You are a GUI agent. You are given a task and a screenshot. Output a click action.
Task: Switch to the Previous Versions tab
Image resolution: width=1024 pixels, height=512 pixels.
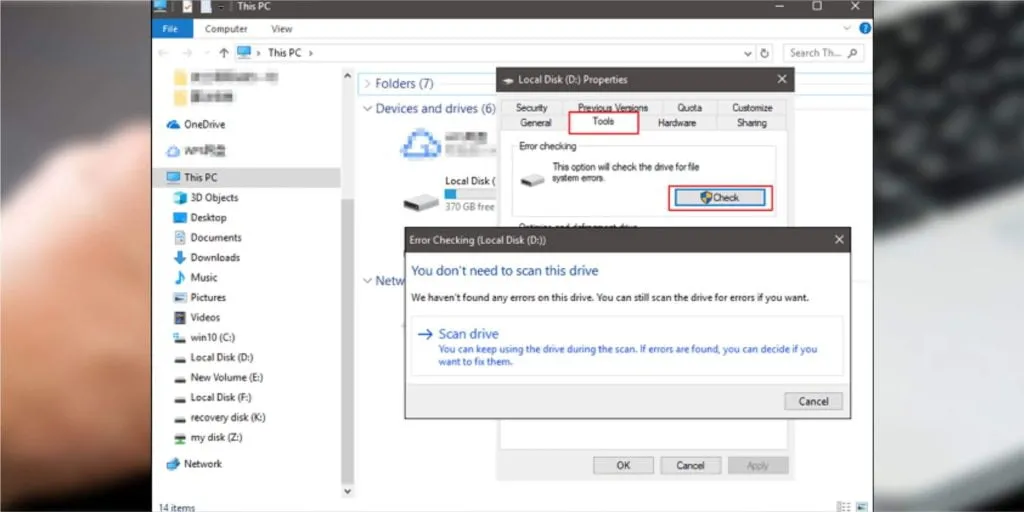[613, 108]
